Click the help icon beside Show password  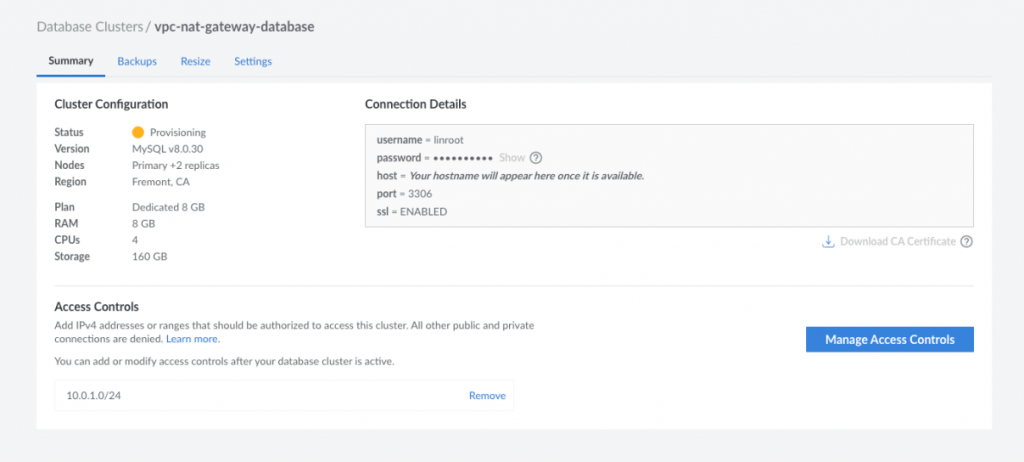point(536,158)
